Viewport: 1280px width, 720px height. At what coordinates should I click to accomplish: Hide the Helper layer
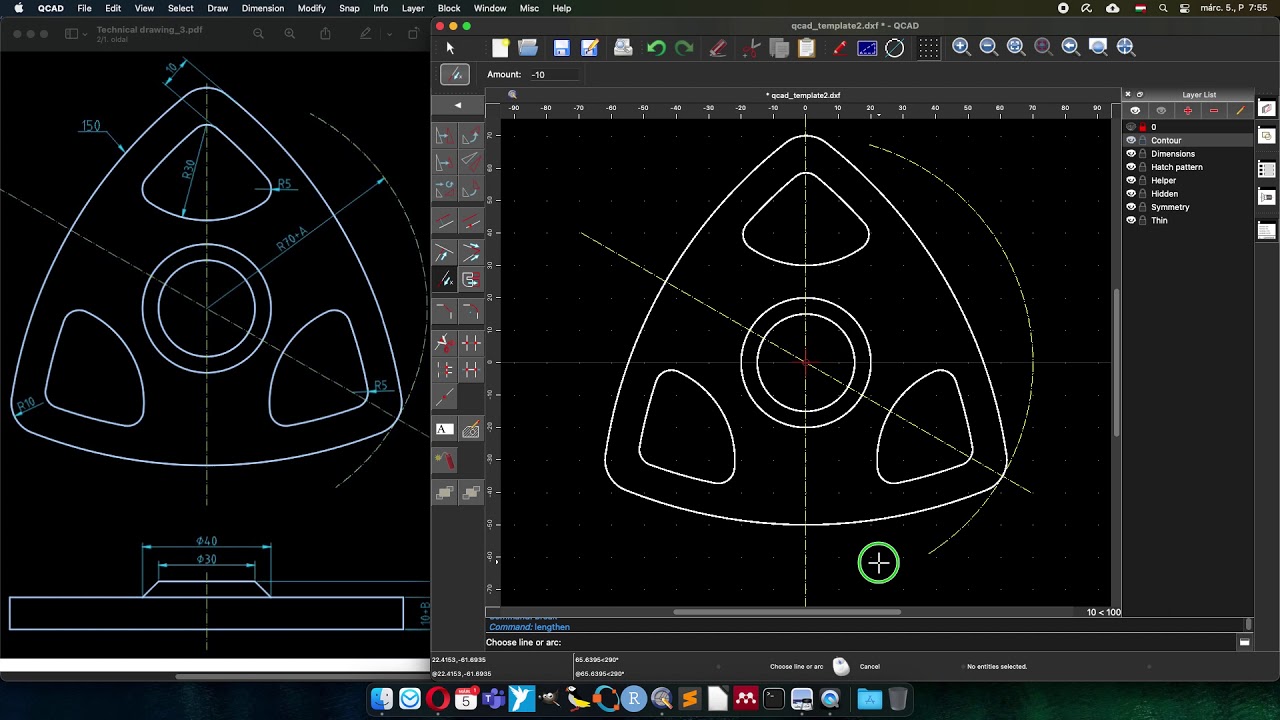pos(1131,180)
